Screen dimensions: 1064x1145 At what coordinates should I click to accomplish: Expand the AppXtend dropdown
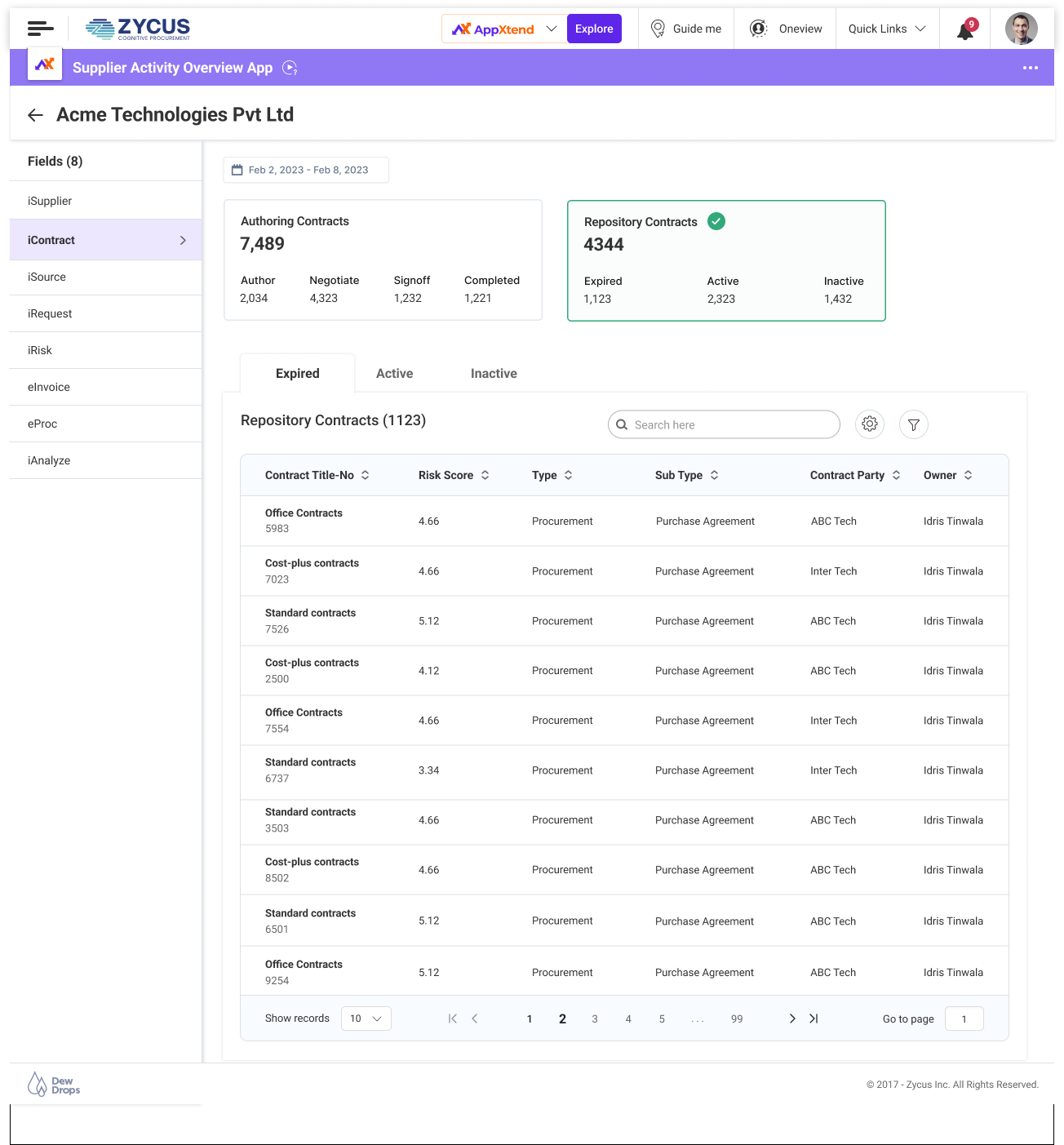tap(552, 29)
